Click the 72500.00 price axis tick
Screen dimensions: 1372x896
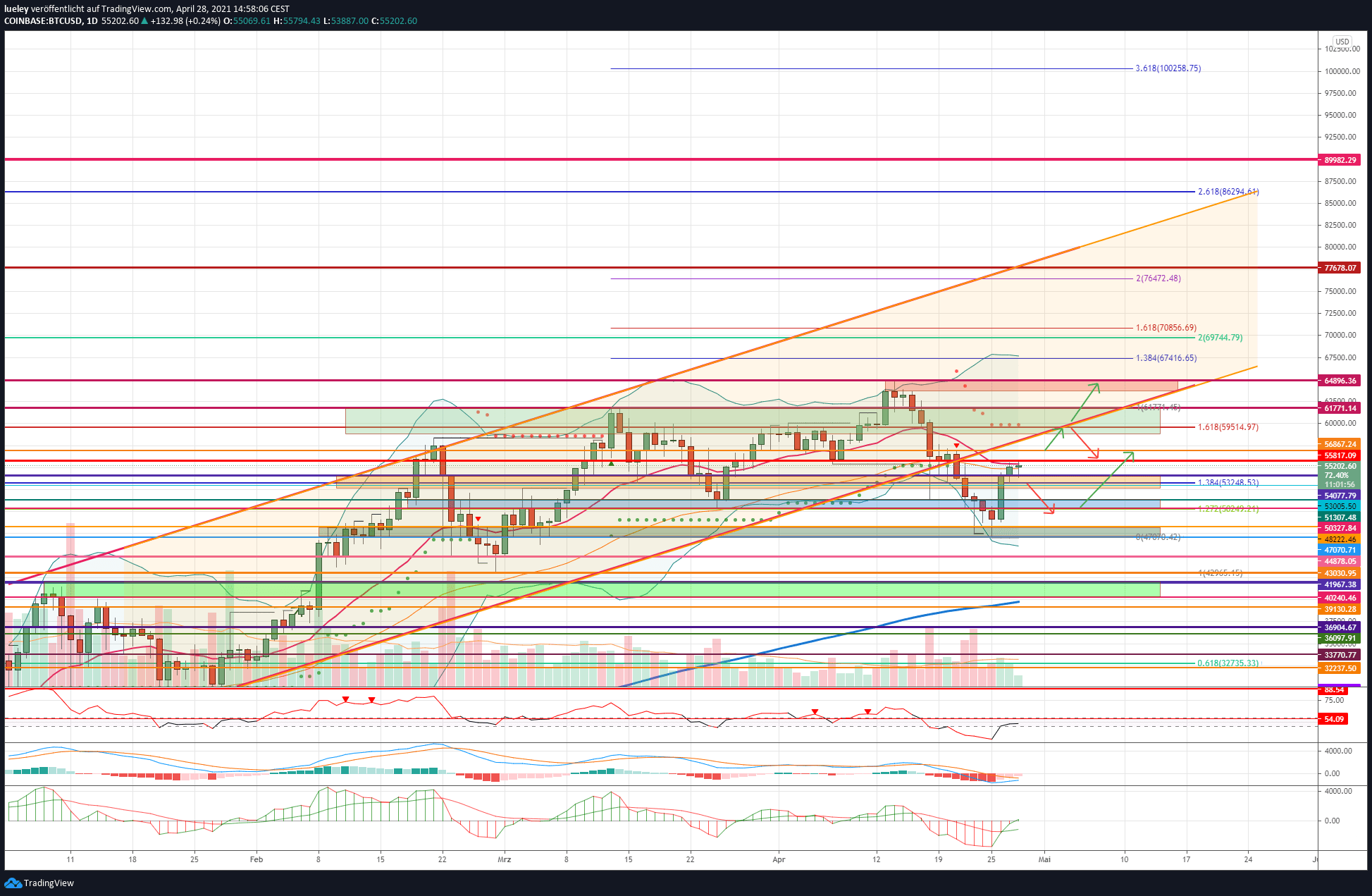point(1340,313)
